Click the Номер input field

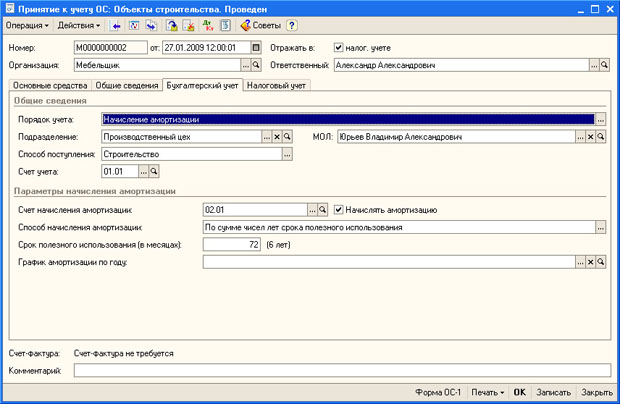(x=110, y=48)
